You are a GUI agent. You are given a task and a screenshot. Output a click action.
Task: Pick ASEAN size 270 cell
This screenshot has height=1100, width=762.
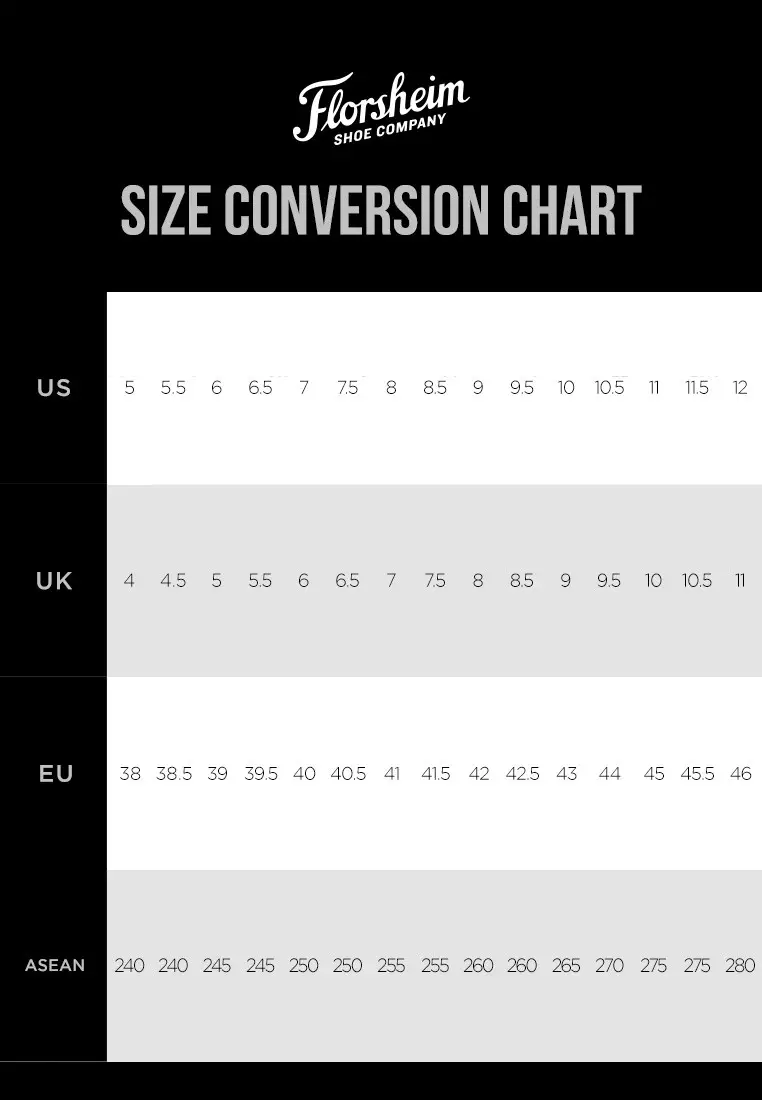[609, 966]
